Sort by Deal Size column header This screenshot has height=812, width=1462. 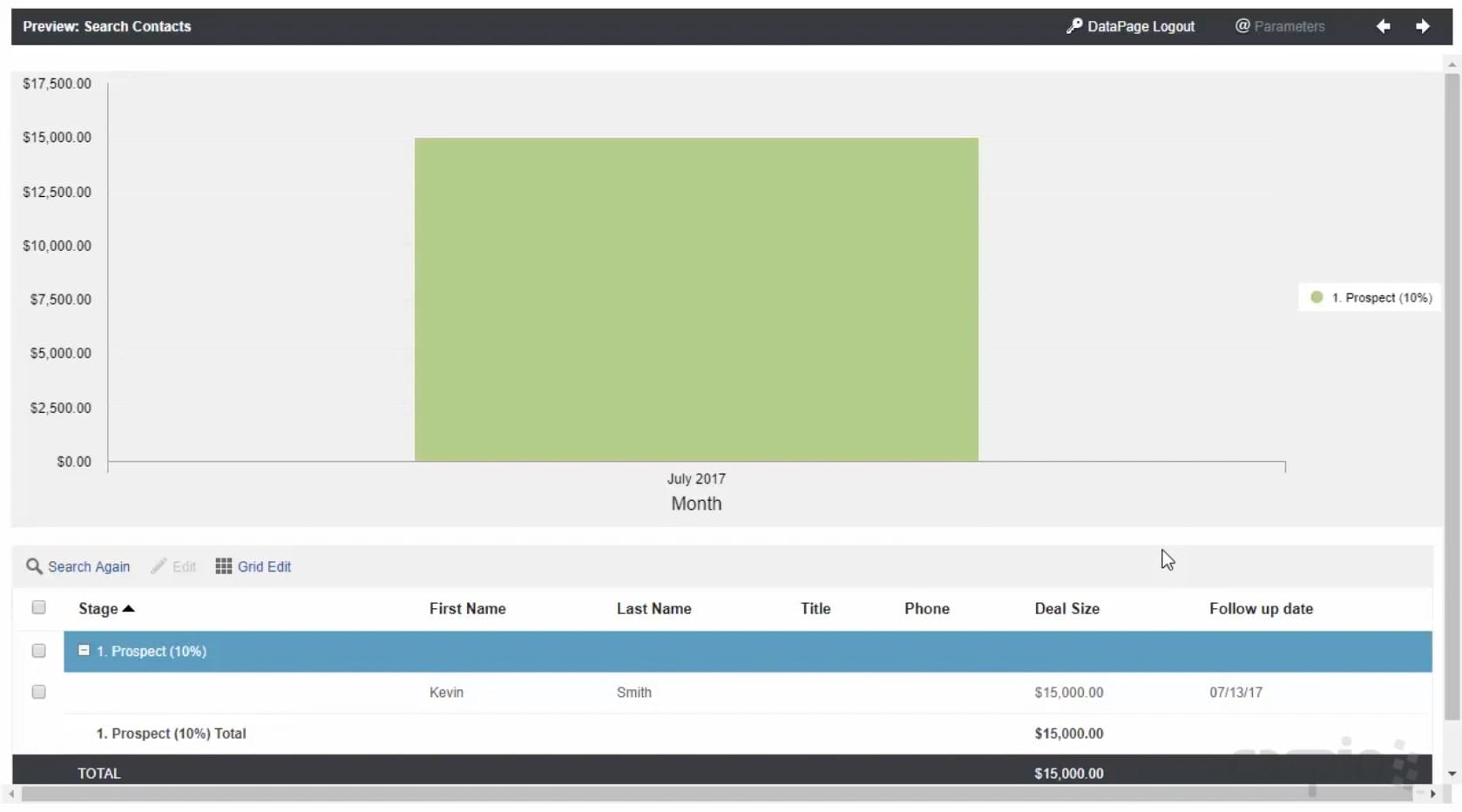(1066, 609)
